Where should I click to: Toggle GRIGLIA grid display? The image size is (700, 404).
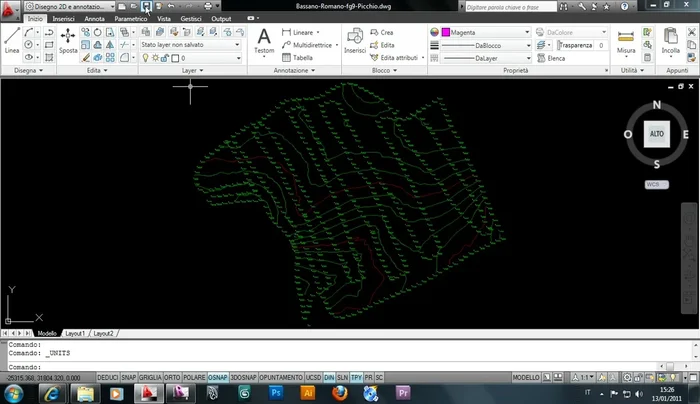pyautogui.click(x=150, y=377)
